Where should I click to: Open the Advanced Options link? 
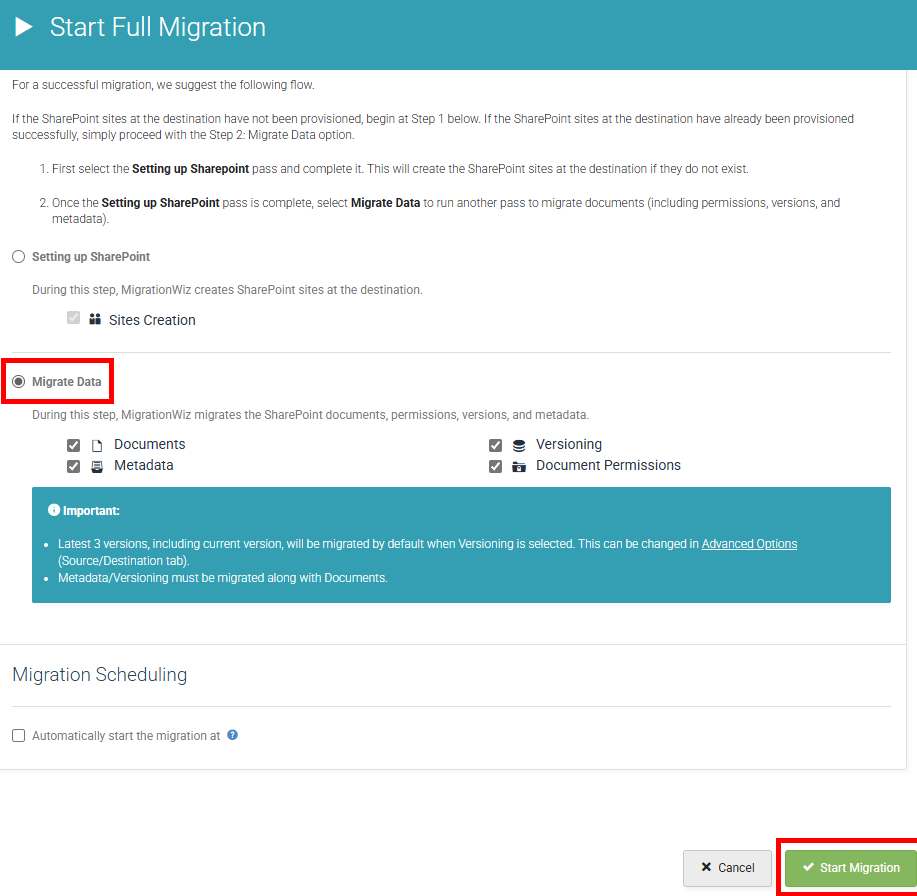pyautogui.click(x=749, y=544)
